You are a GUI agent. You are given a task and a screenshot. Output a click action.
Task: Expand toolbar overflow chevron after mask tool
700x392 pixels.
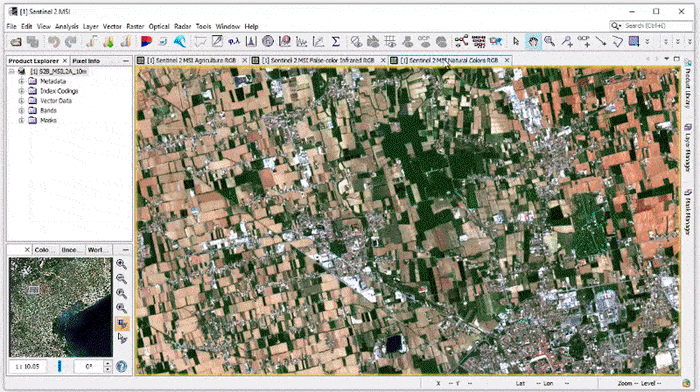[647, 42]
